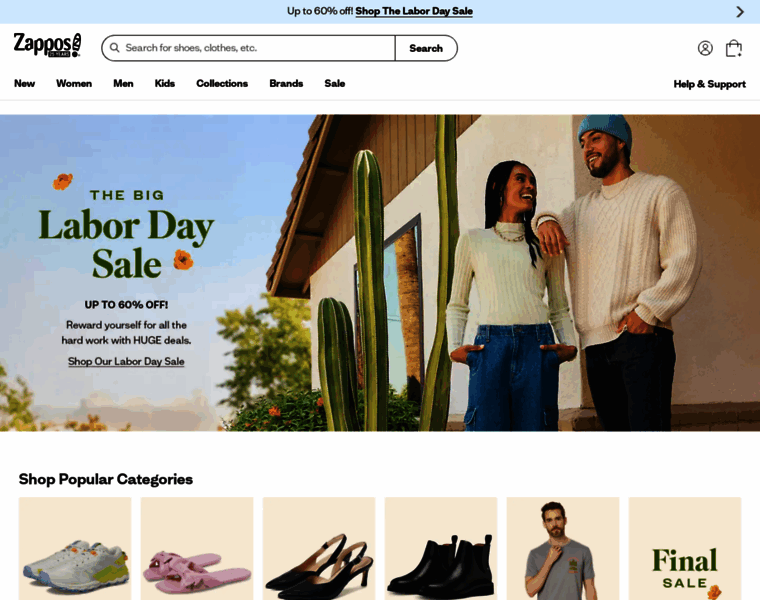Open the Brands menu
760x600 pixels.
286,83
